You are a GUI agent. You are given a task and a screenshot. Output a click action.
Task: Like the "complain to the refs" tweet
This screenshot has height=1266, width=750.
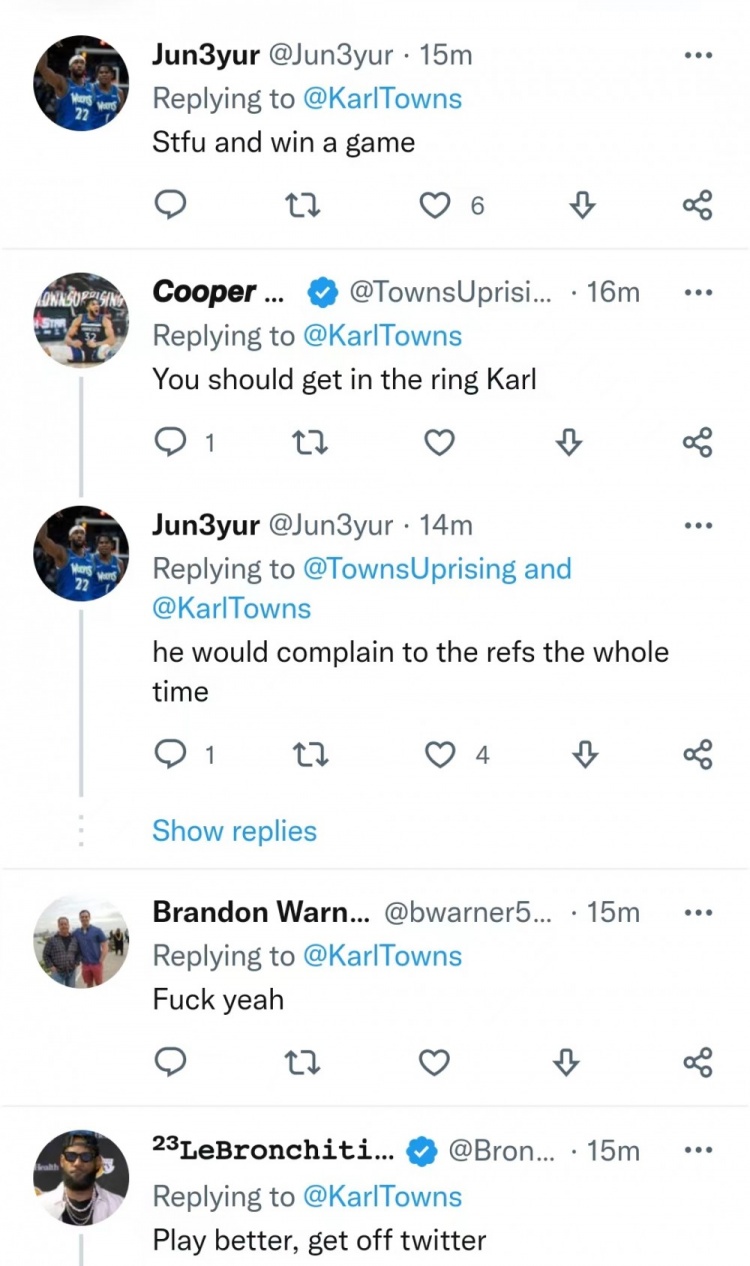440,756
